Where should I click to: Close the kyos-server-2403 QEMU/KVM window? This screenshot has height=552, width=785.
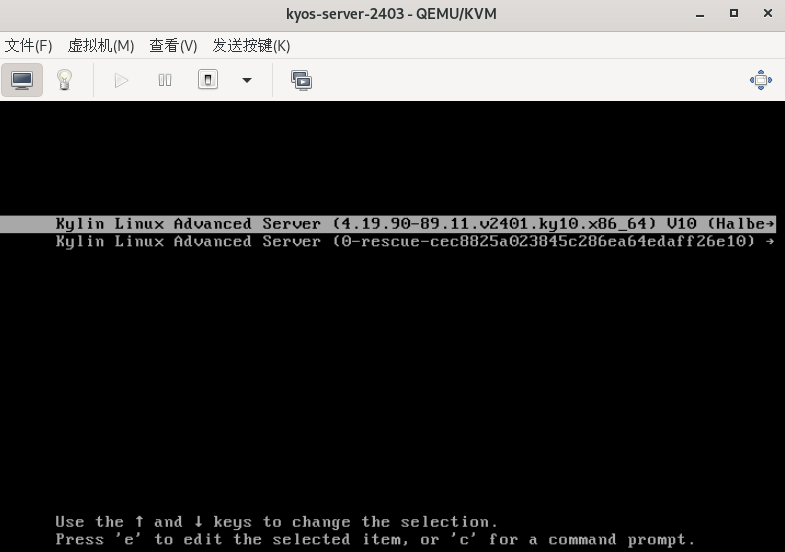[x=768, y=14]
